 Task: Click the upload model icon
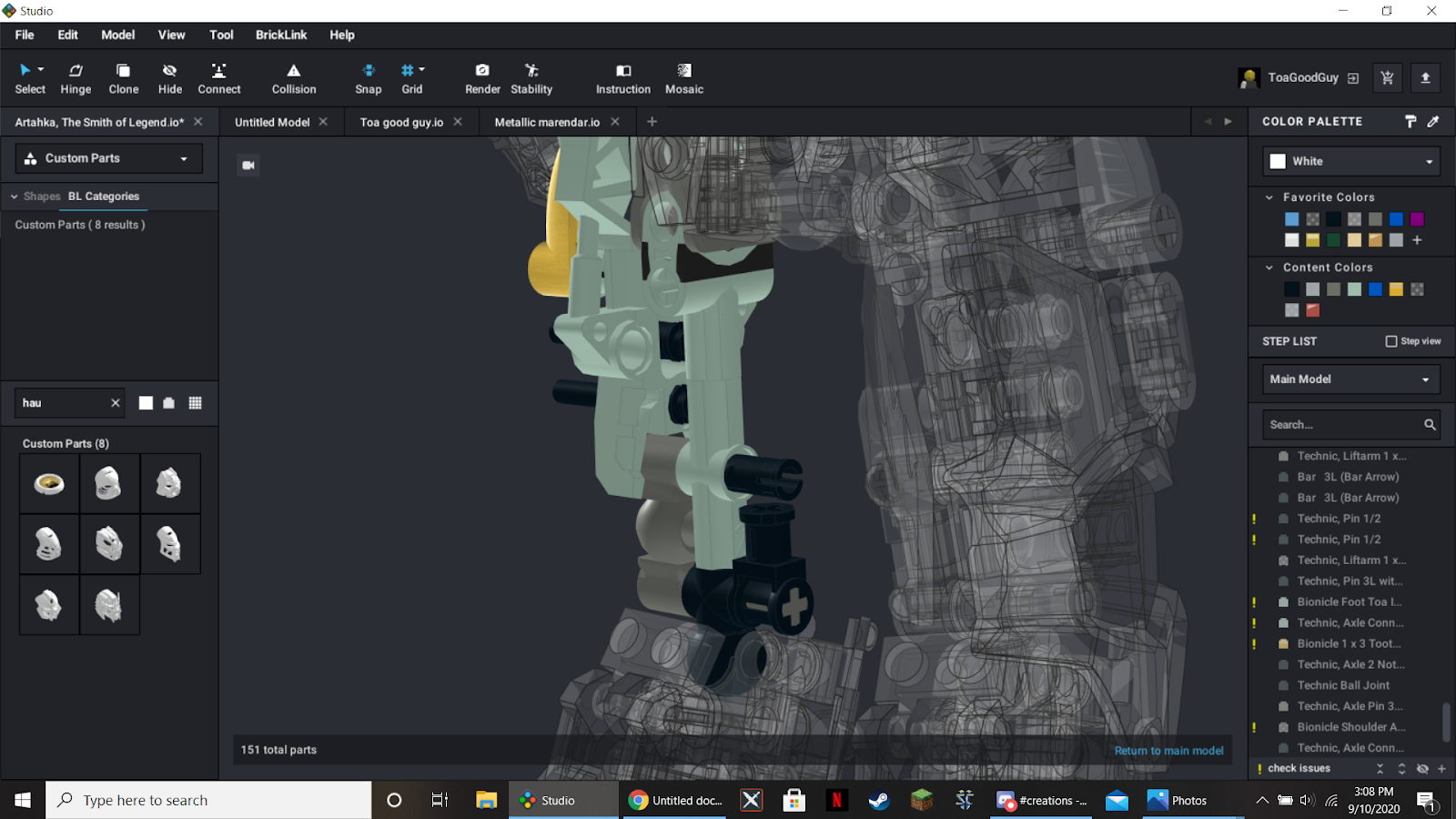click(1425, 77)
